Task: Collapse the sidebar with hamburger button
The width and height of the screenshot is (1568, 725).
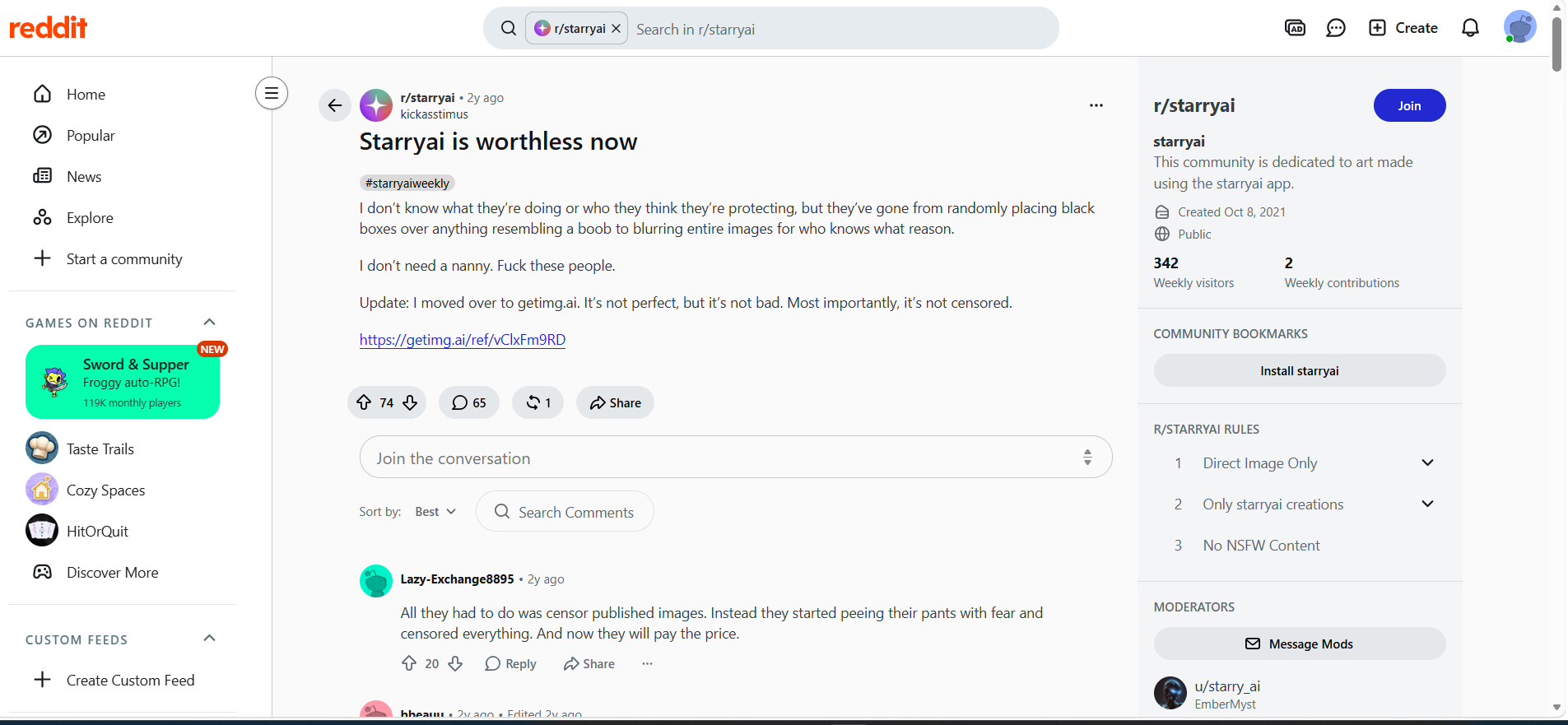Action: (272, 93)
